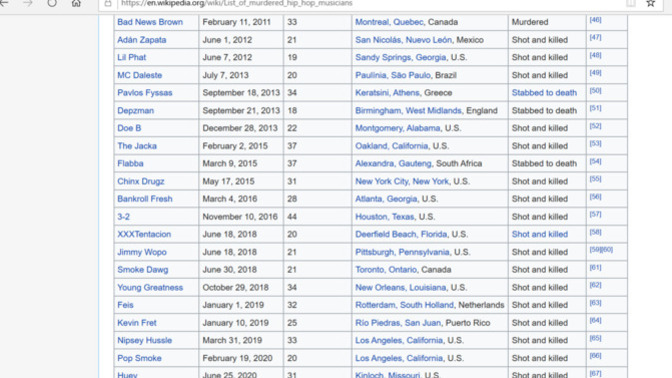Select Murdered cause in Bad News Brown row
Image resolution: width=672 pixels, height=378 pixels.
[530, 22]
